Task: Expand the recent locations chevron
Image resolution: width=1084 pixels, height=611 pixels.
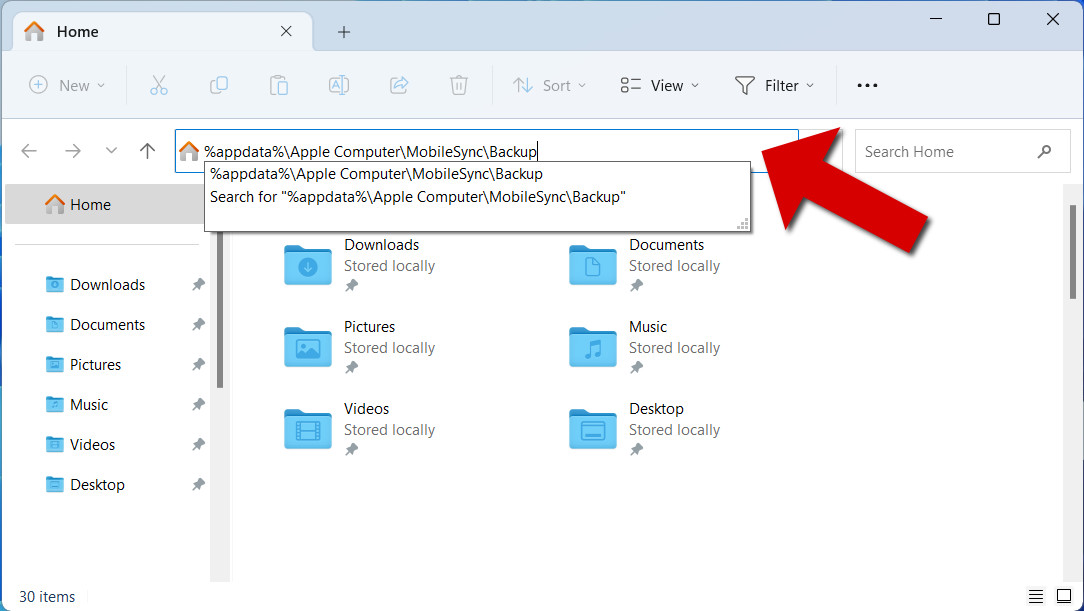Action: tap(111, 151)
